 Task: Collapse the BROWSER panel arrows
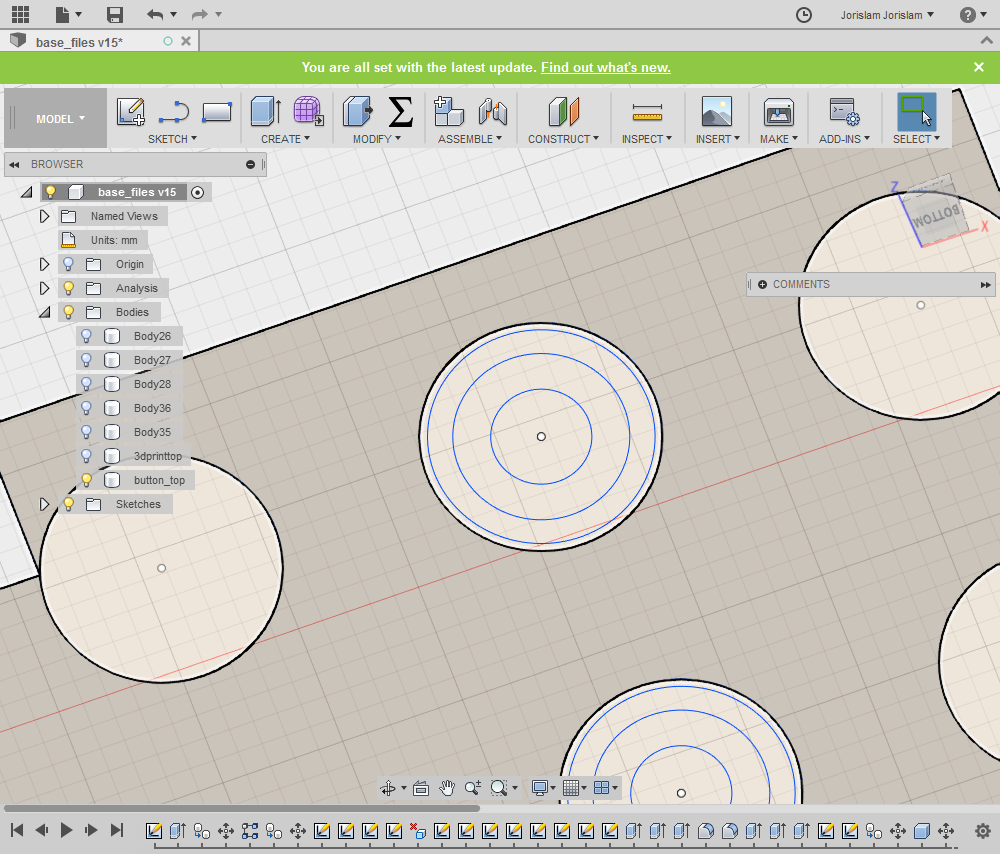tap(14, 165)
